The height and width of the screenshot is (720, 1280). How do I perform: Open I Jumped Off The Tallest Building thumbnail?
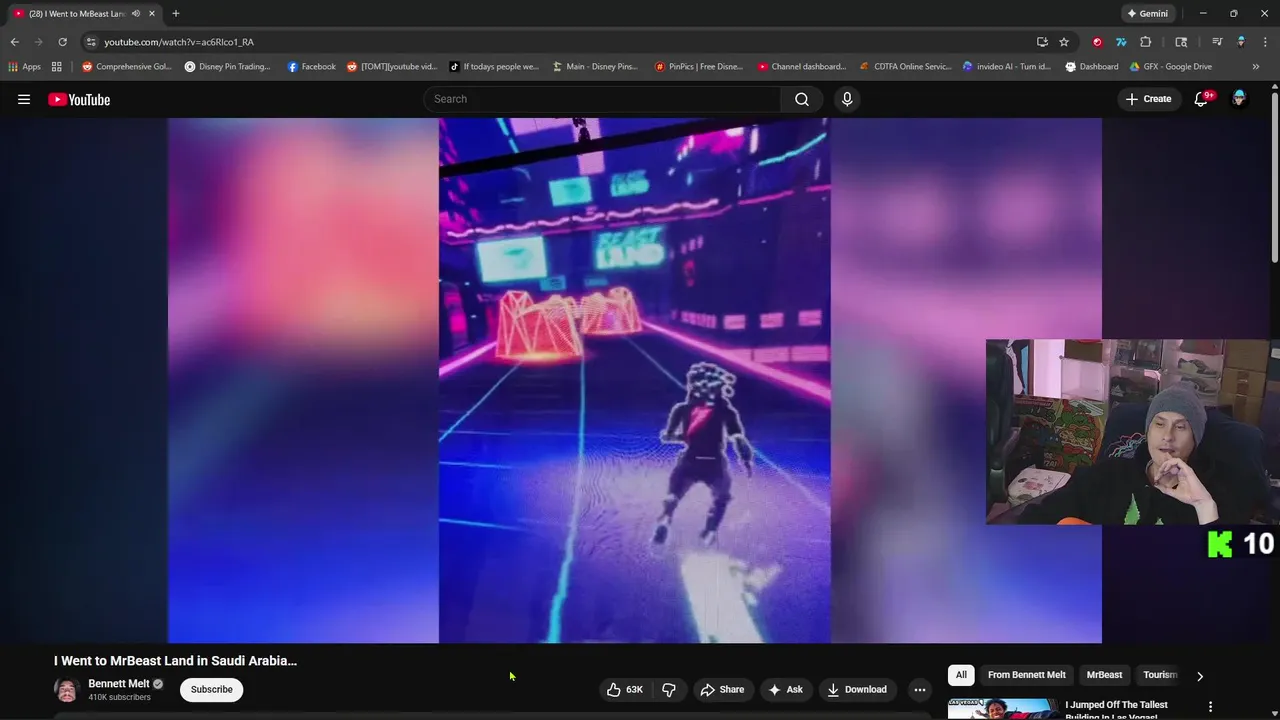[1003, 709]
